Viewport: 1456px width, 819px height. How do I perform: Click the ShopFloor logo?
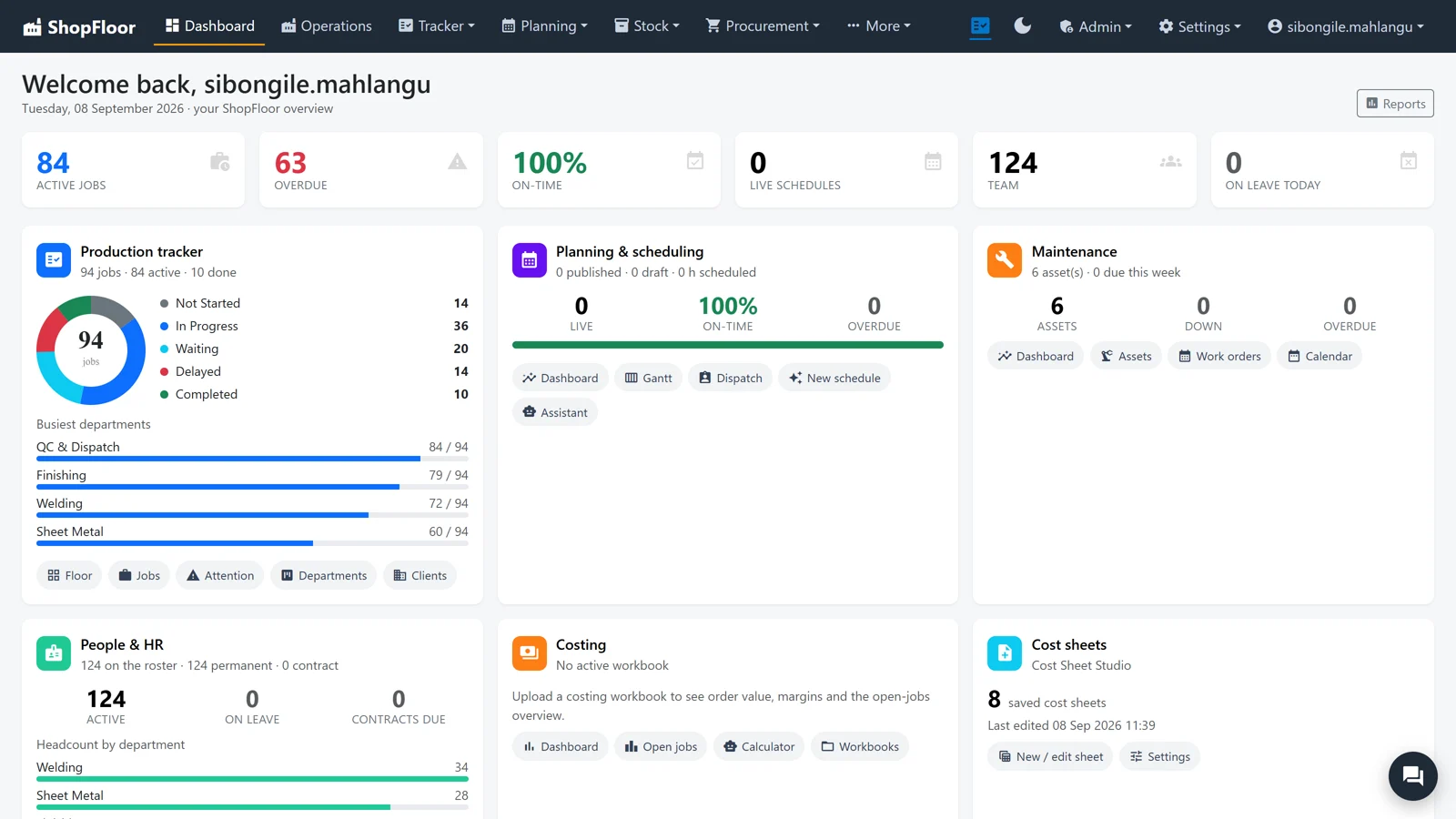[x=79, y=26]
